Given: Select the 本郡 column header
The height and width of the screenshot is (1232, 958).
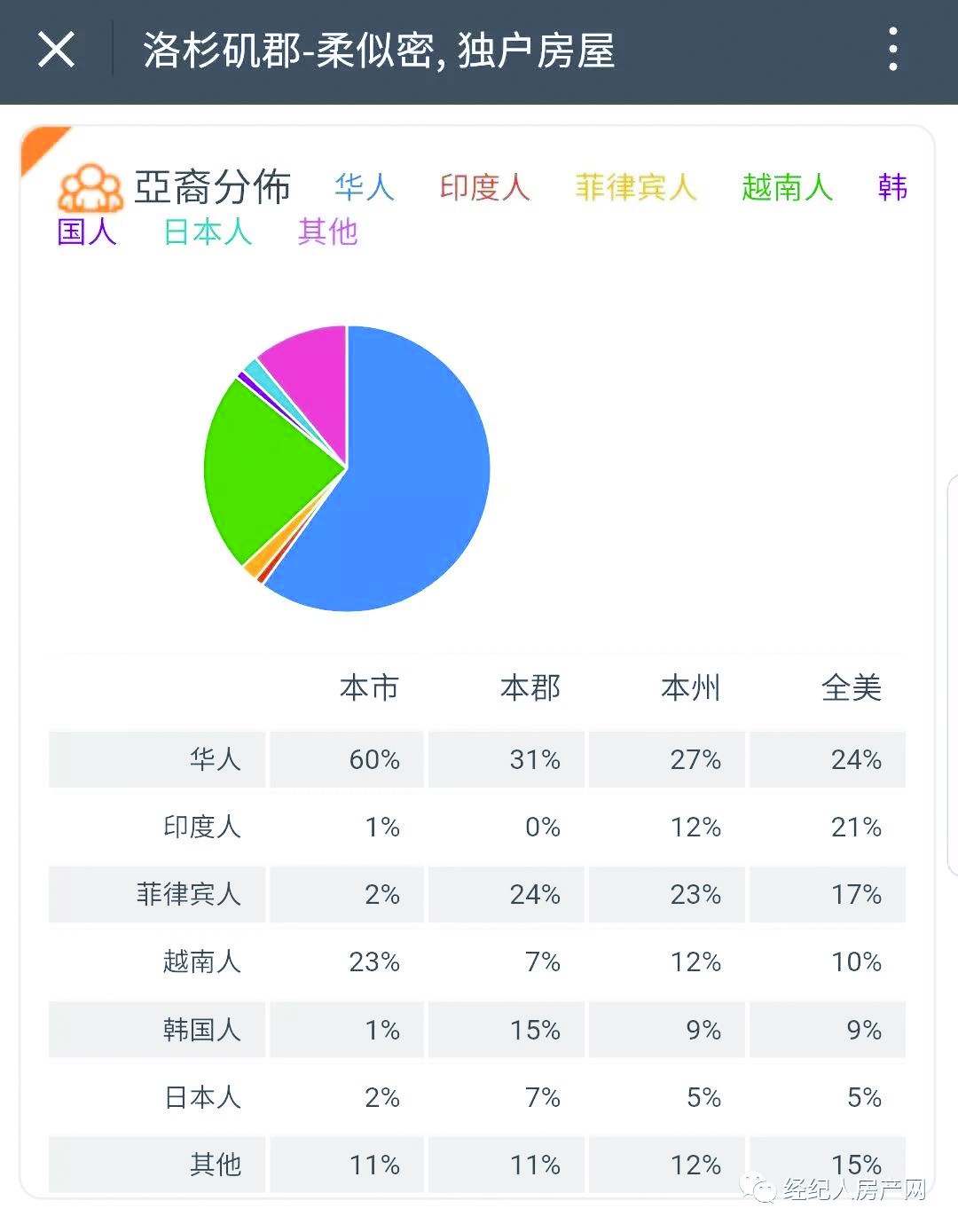Looking at the screenshot, I should (530, 688).
